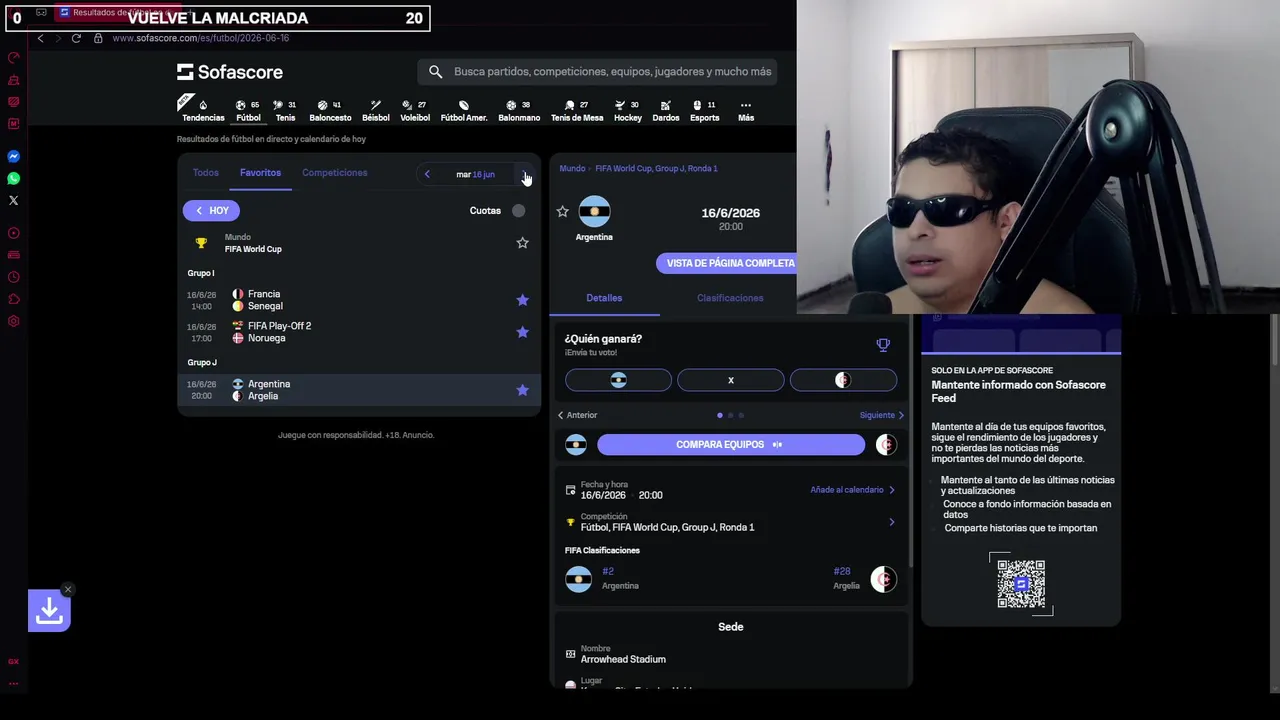
Task: Click the Mundo breadcrumb link
Action: pyautogui.click(x=572, y=168)
